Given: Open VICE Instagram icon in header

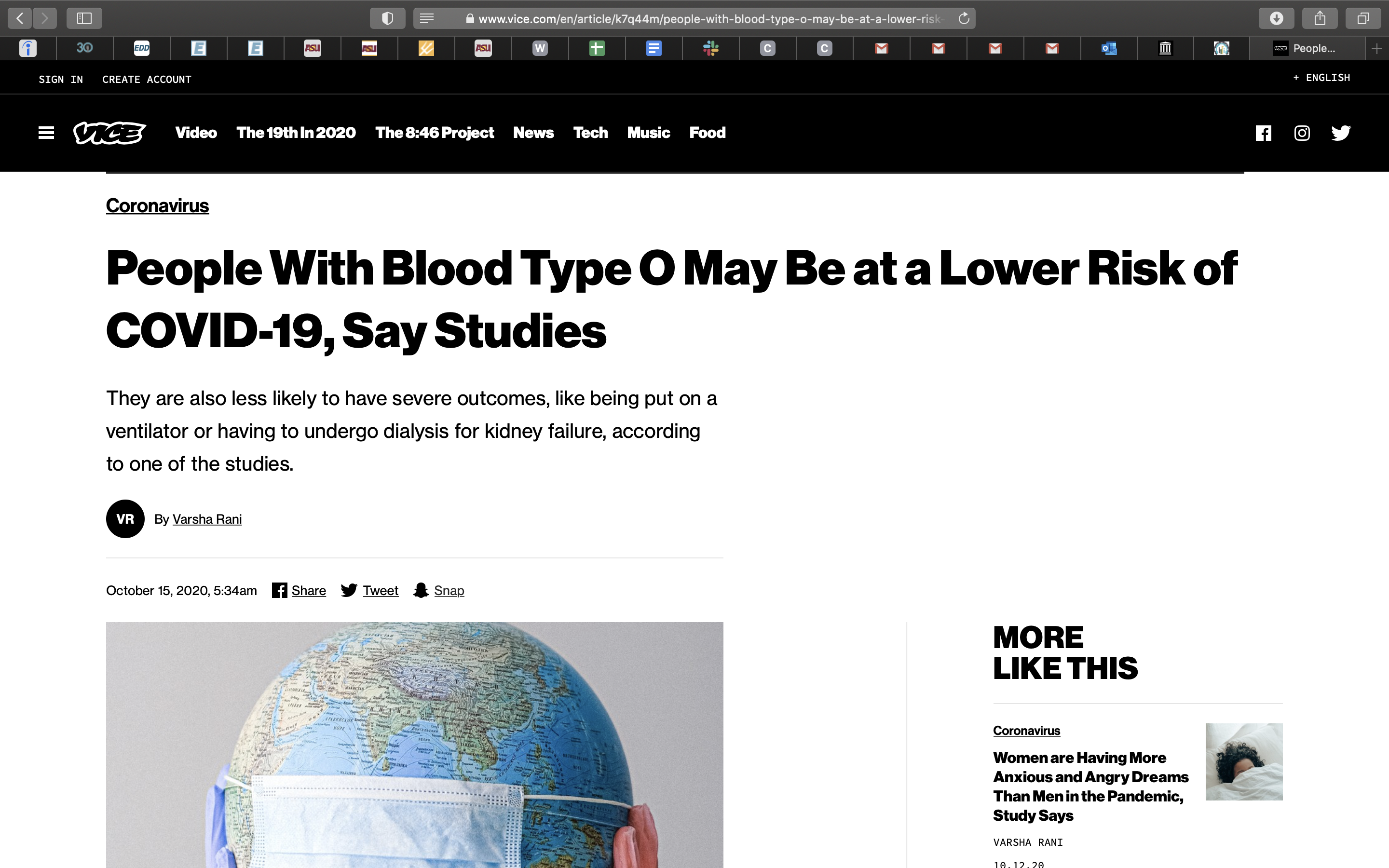Looking at the screenshot, I should tap(1302, 133).
